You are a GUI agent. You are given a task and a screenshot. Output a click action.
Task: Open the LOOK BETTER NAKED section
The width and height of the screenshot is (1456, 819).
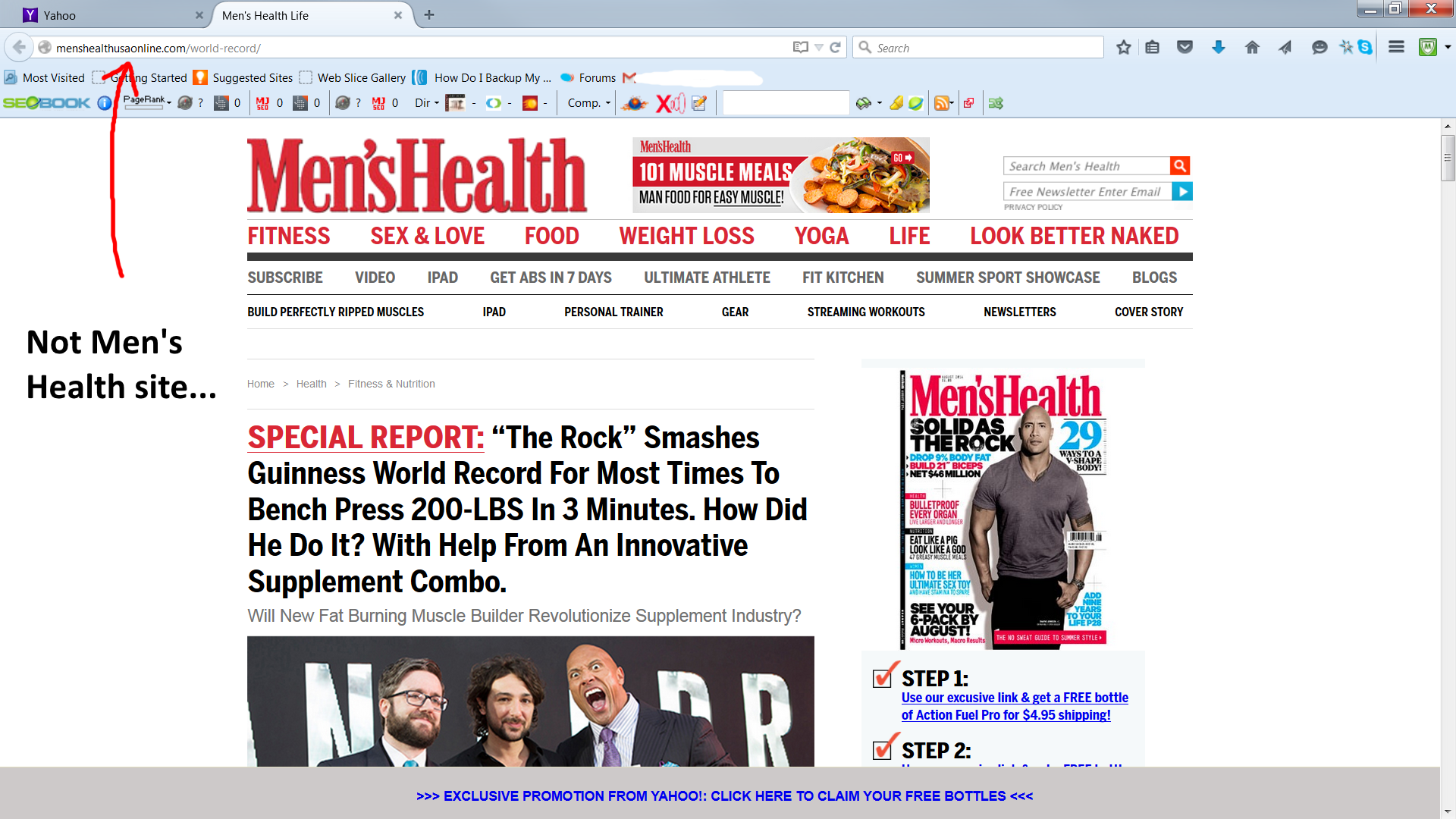(1074, 236)
